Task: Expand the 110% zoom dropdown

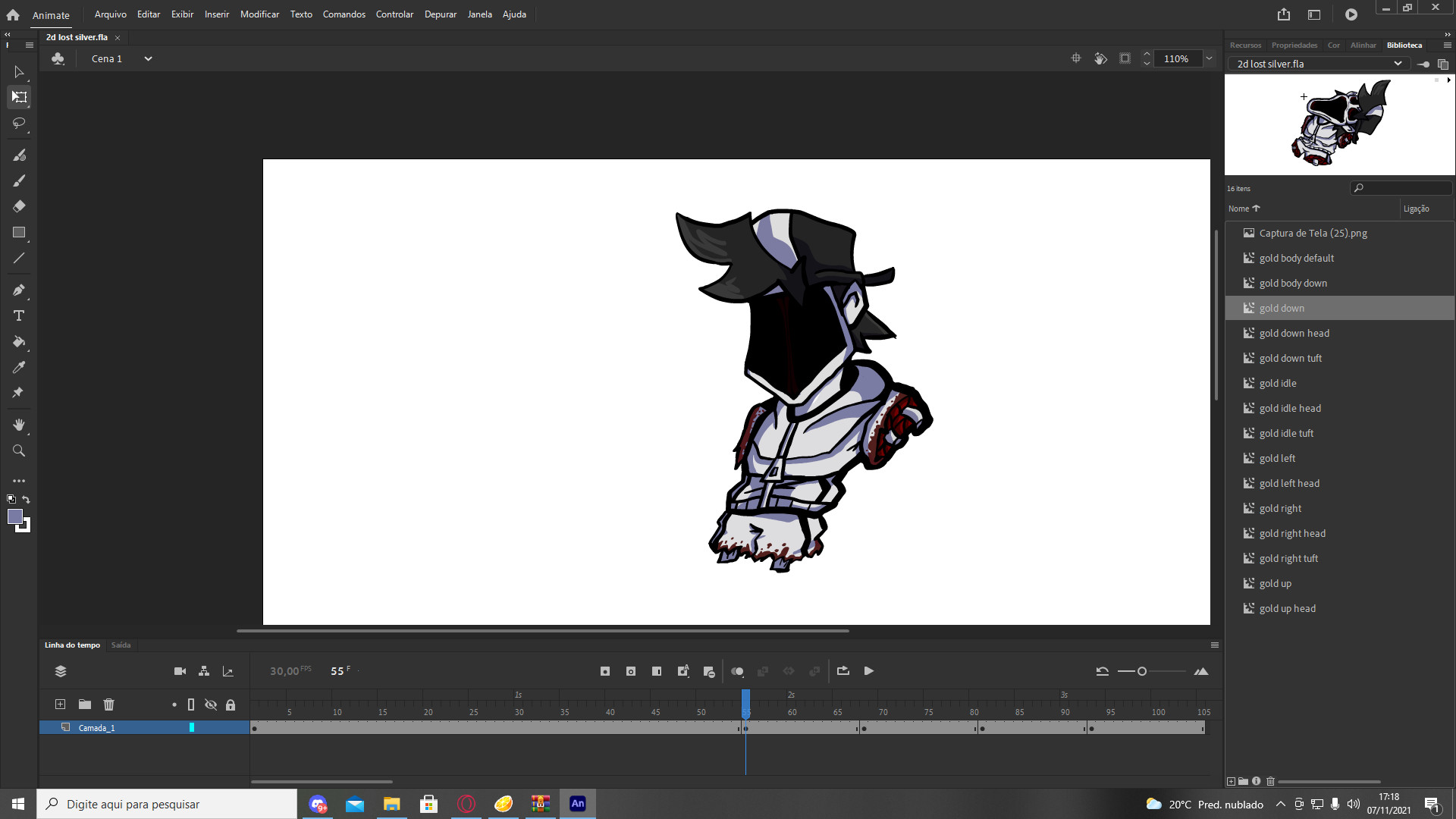Action: tap(1210, 58)
